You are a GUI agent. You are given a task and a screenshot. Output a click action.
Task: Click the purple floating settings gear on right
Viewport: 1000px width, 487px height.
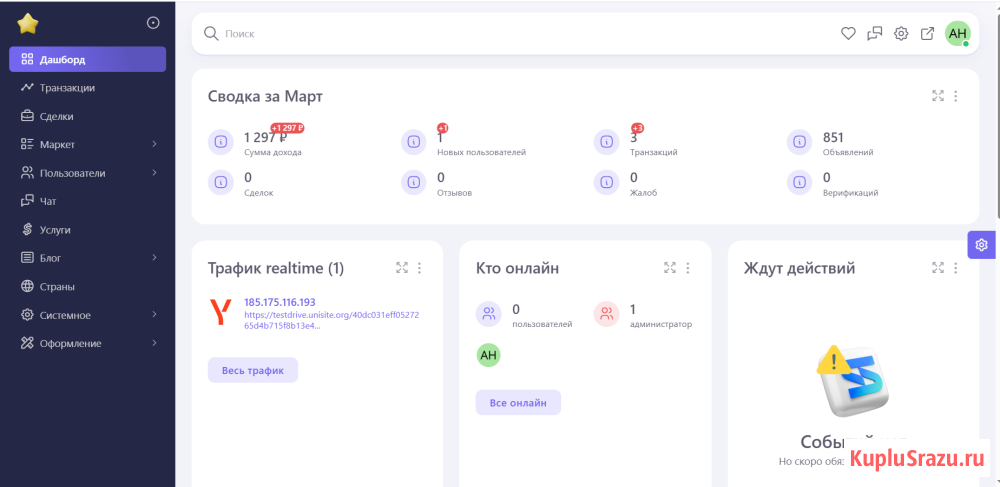982,245
